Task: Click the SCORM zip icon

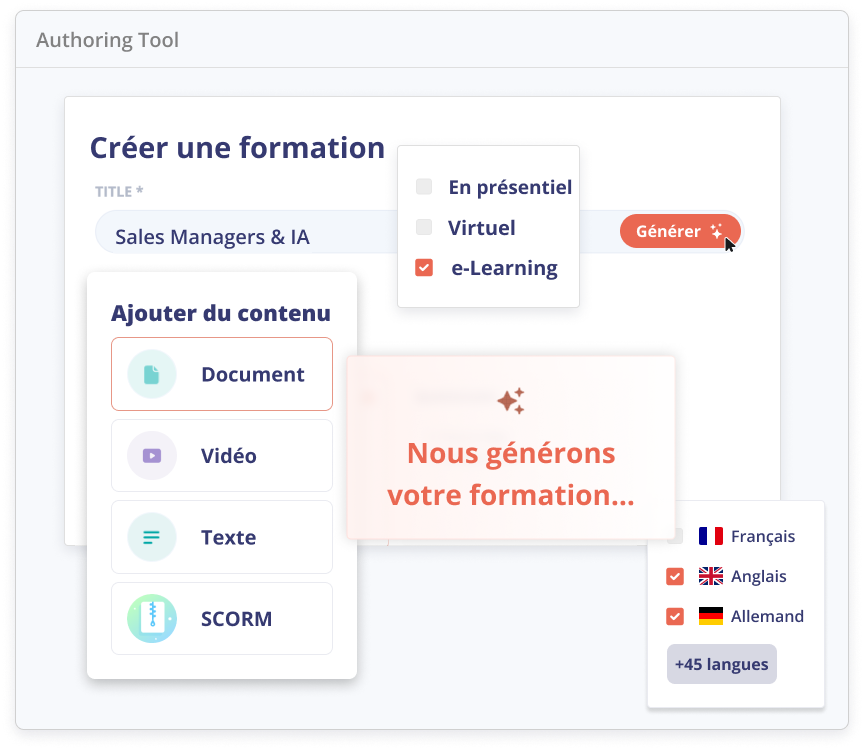Action: coord(152,619)
